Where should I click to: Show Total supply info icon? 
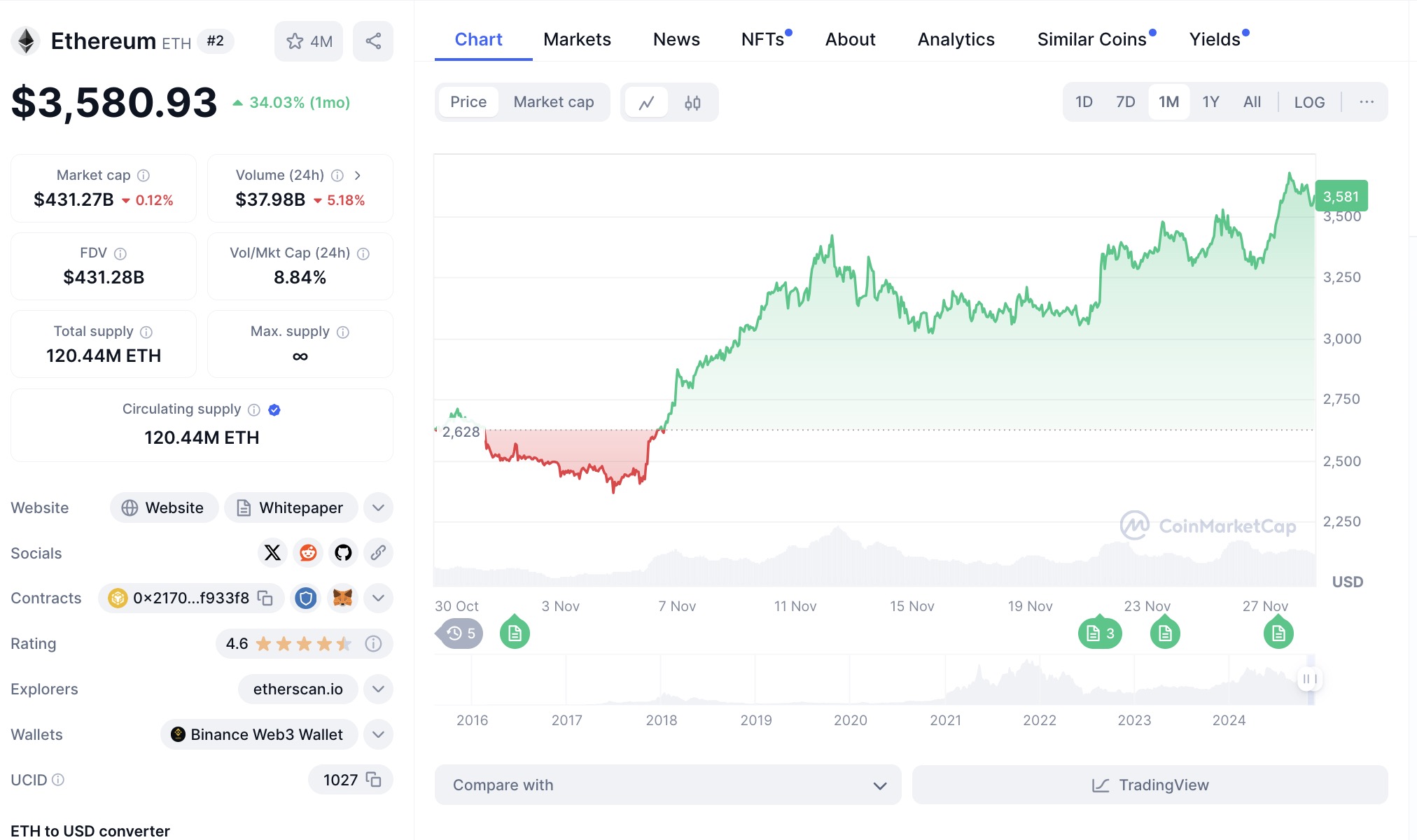[146, 332]
